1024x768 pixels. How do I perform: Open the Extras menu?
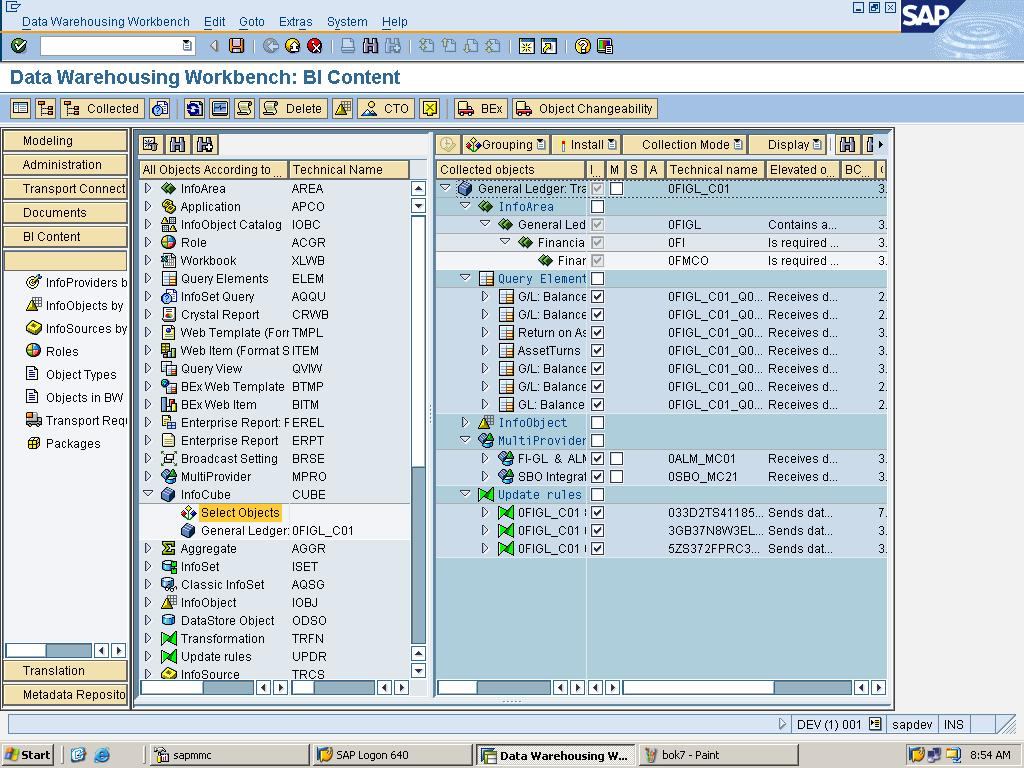(295, 22)
